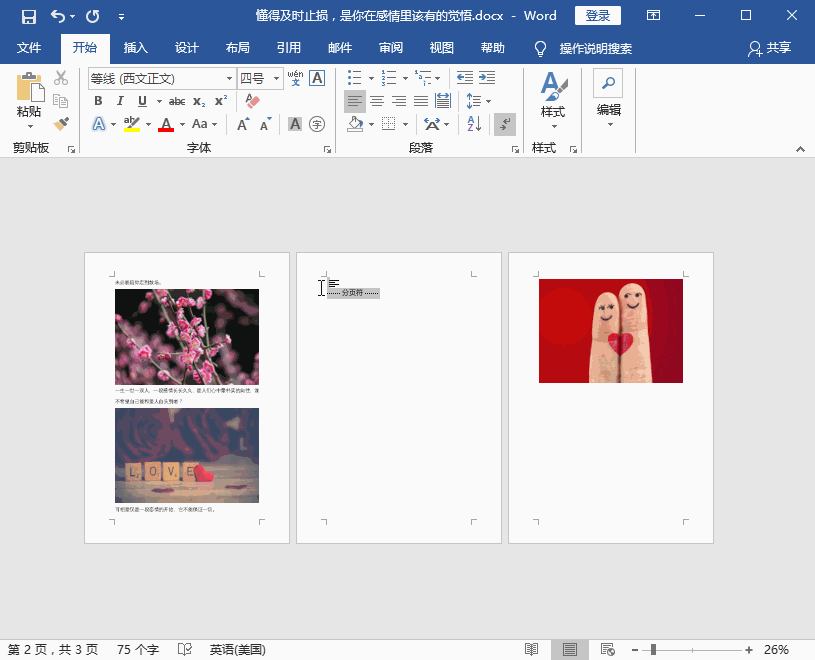Save the document with the floppy disk icon
The height and width of the screenshot is (660, 815).
pos(29,17)
